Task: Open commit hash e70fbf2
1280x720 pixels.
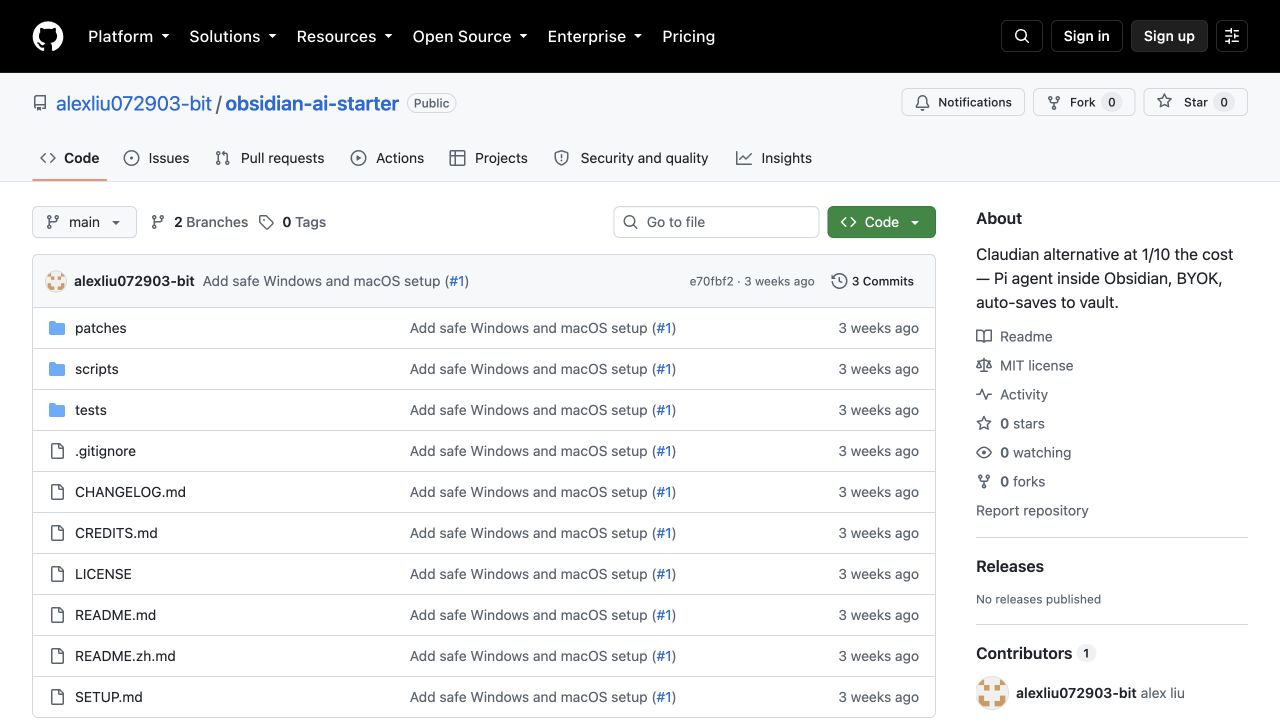Action: click(711, 281)
